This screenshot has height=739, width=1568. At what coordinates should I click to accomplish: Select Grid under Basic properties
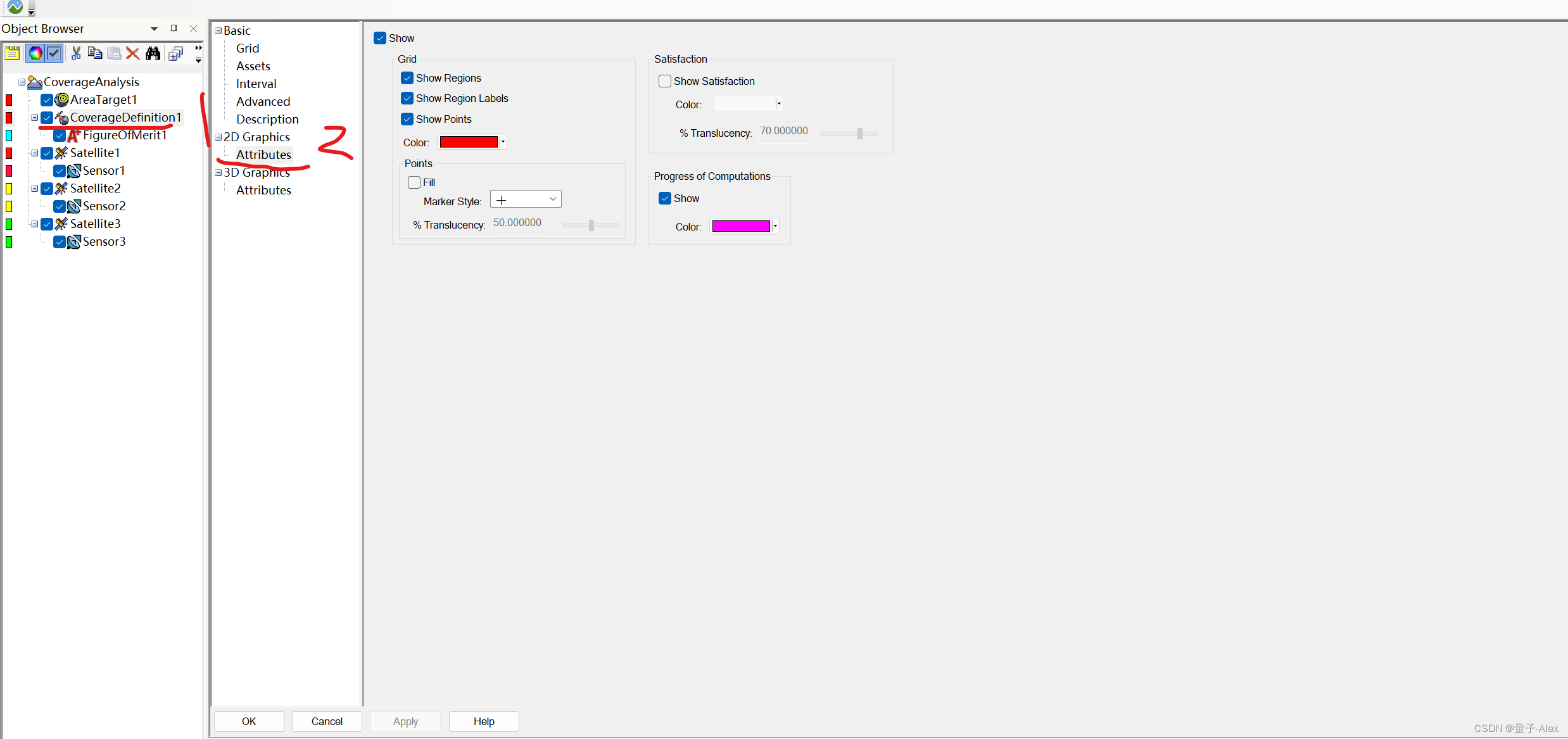point(248,48)
